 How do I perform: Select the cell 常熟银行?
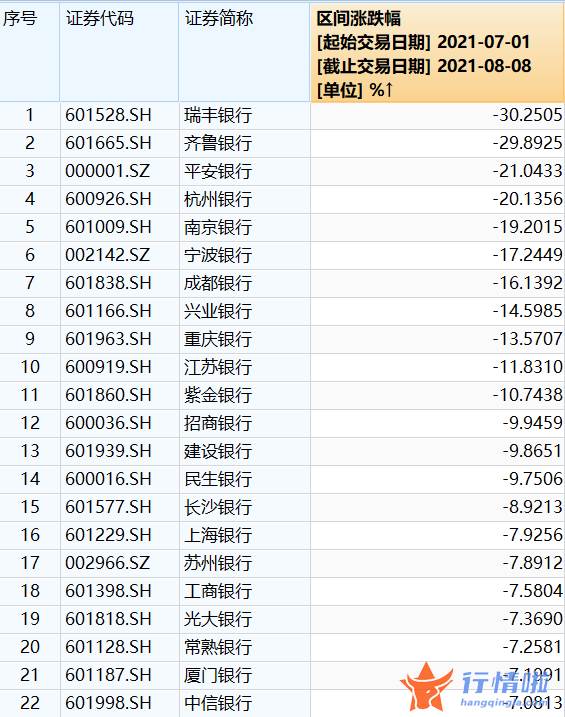tap(245, 647)
